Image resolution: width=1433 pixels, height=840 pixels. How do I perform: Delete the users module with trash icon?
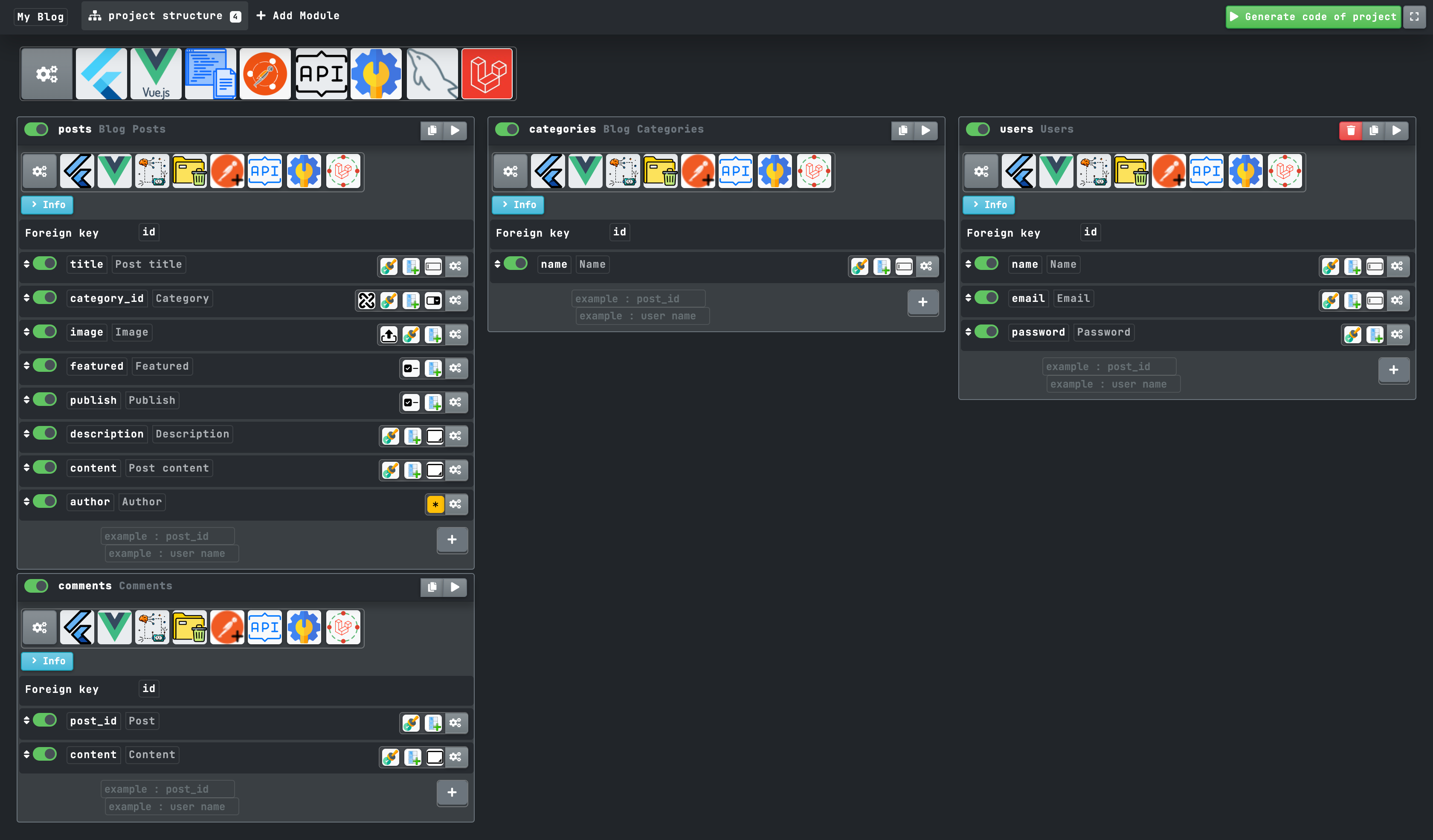1351,130
